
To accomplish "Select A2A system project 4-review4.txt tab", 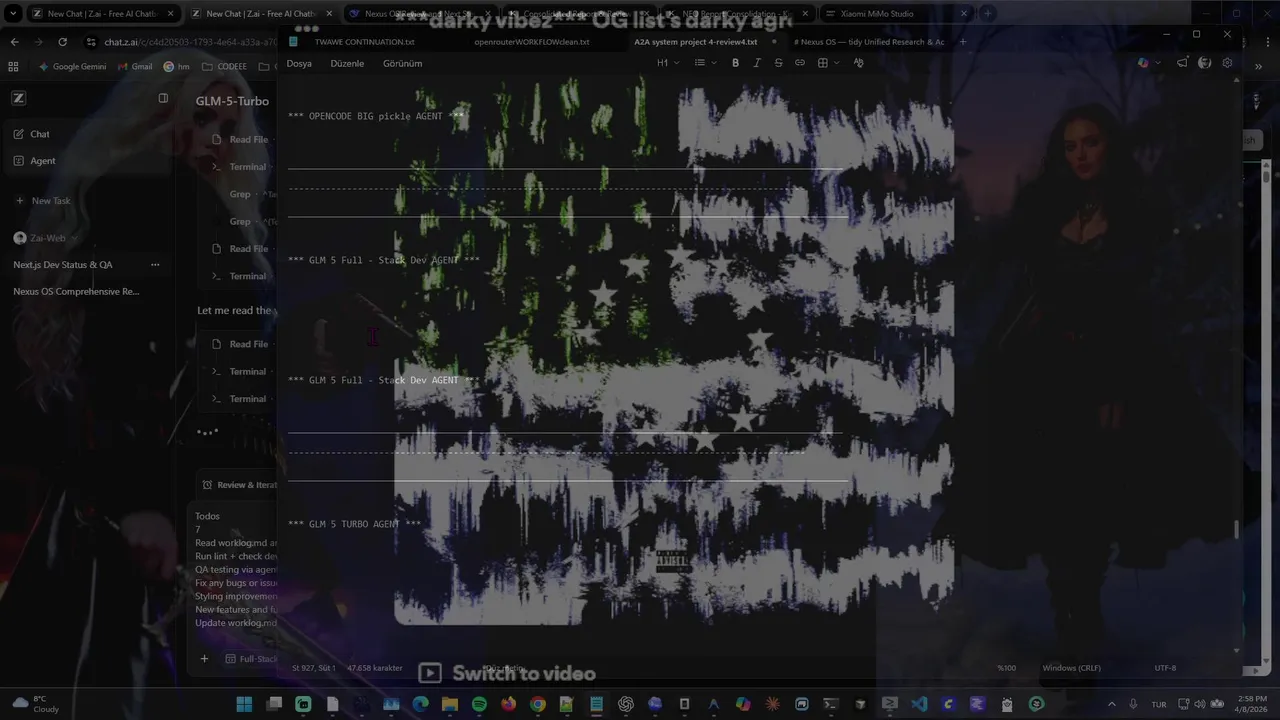I will [696, 42].
